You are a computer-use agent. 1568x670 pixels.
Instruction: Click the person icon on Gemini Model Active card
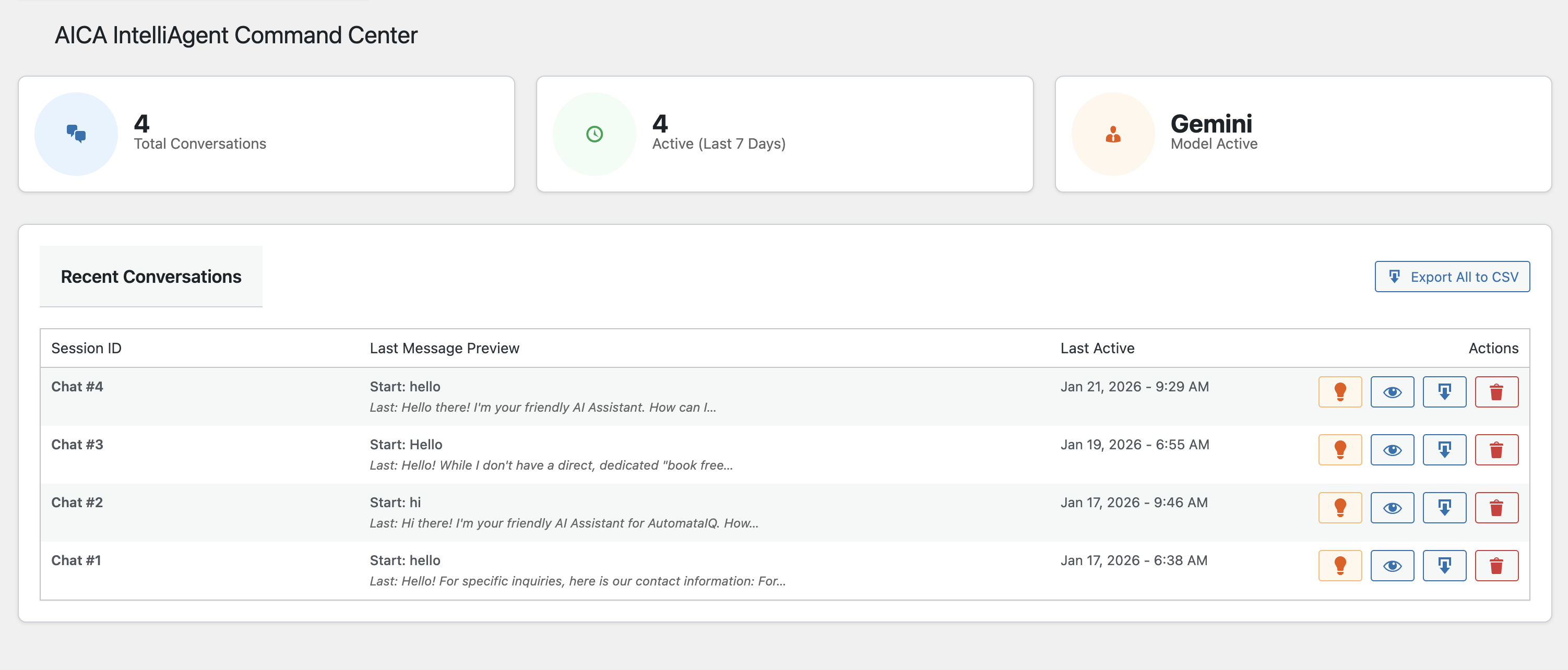pos(1113,133)
